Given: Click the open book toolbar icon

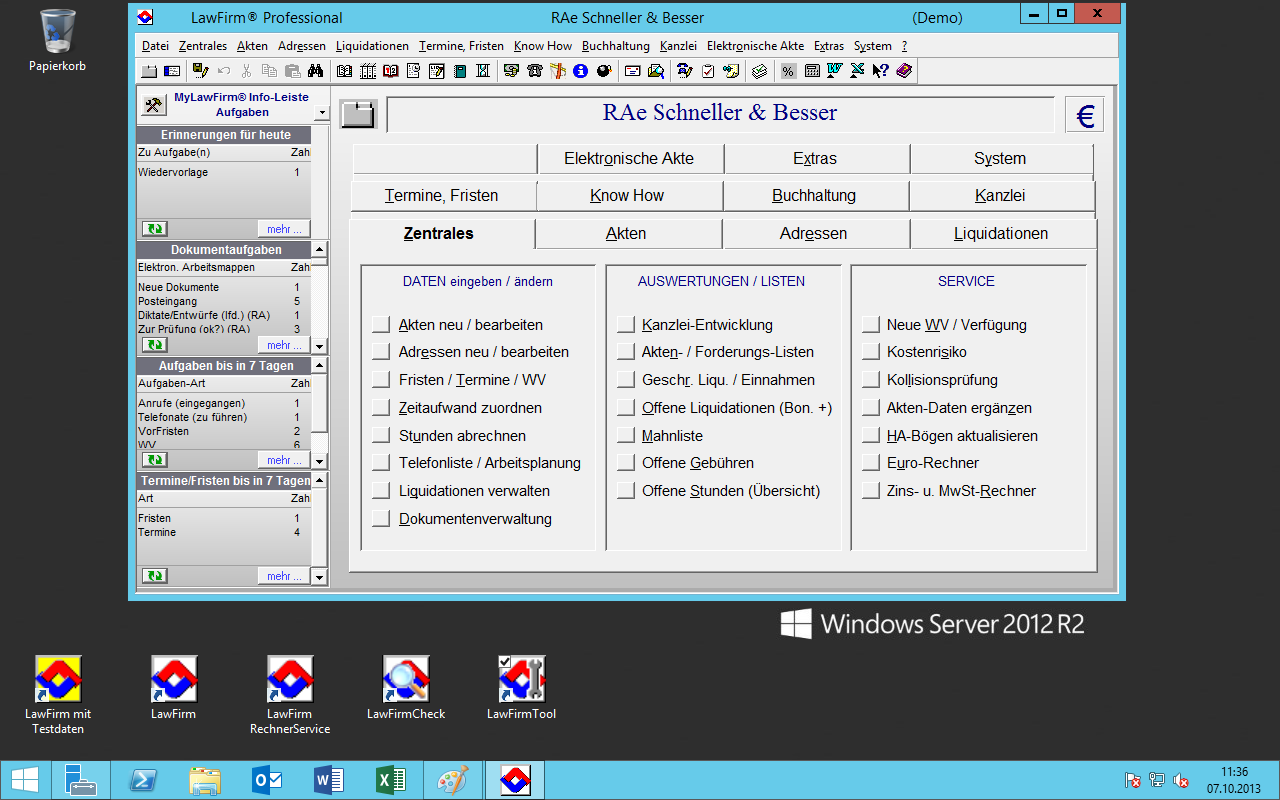Looking at the screenshot, I should [344, 71].
